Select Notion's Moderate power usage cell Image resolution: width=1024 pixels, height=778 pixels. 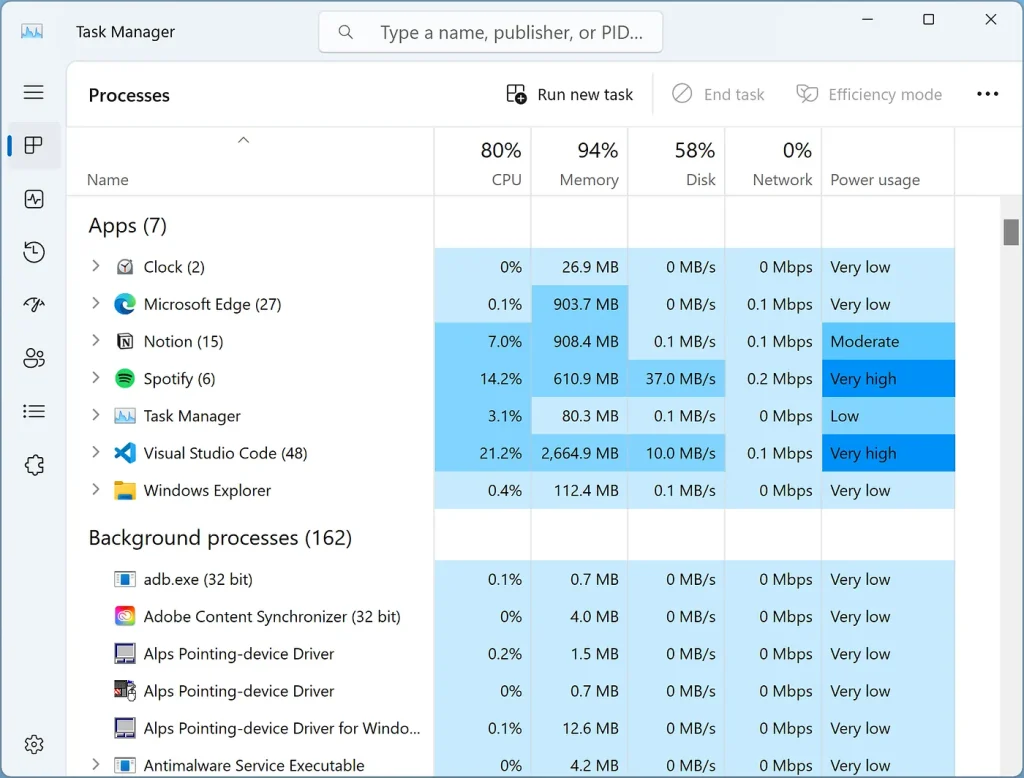click(x=888, y=341)
